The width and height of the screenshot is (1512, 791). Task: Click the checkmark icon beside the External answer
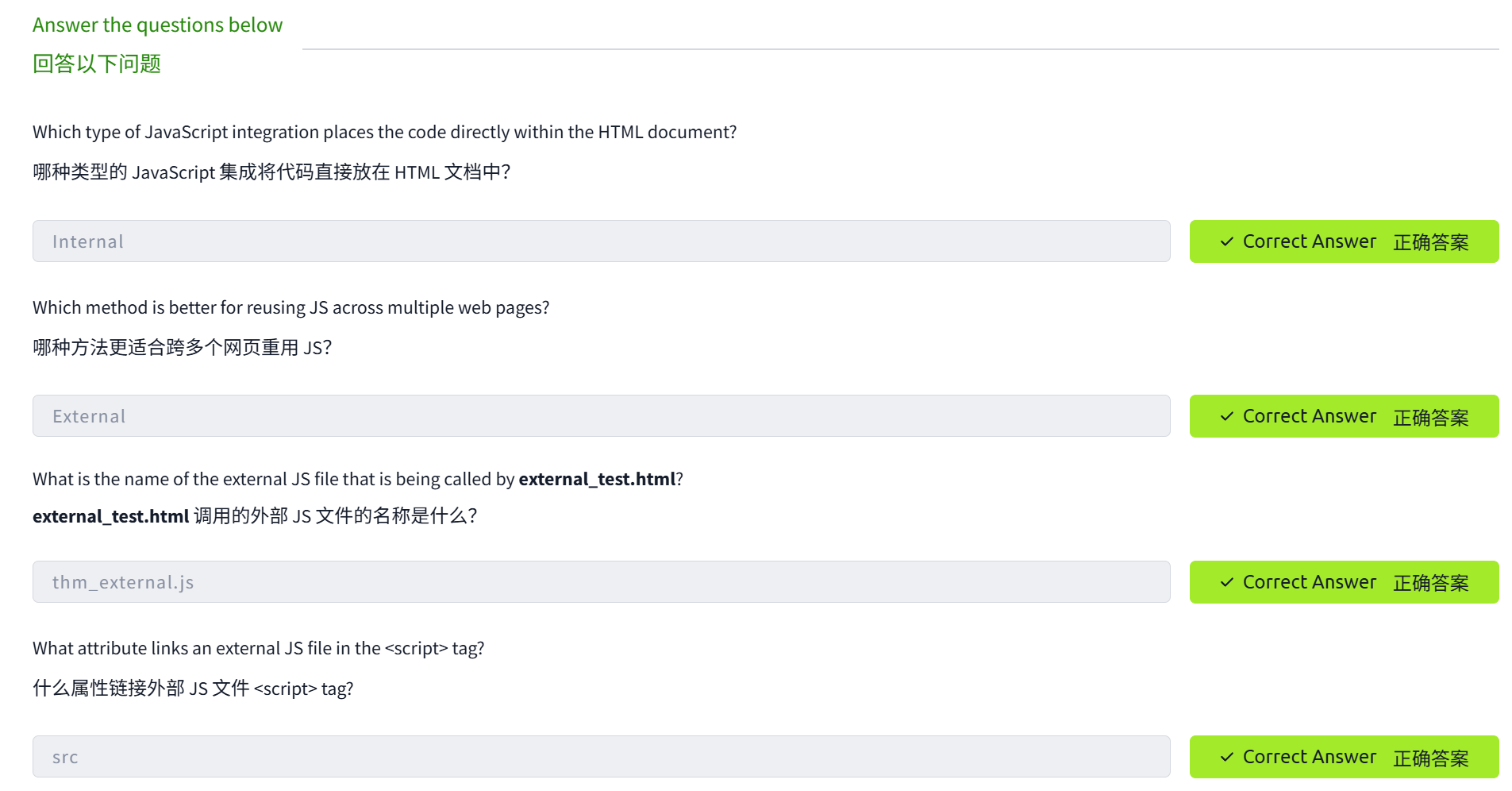point(1226,416)
